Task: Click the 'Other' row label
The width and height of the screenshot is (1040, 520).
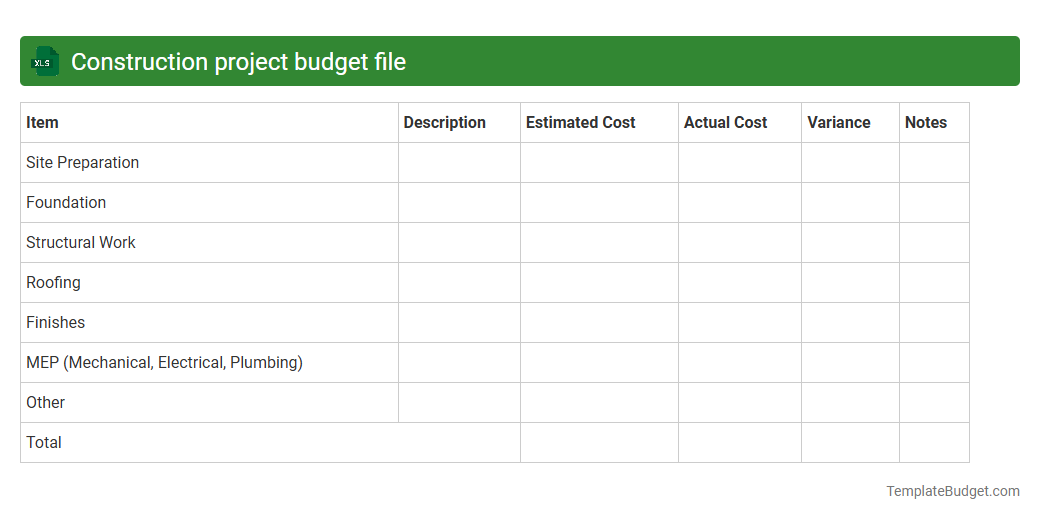Action: 45,403
